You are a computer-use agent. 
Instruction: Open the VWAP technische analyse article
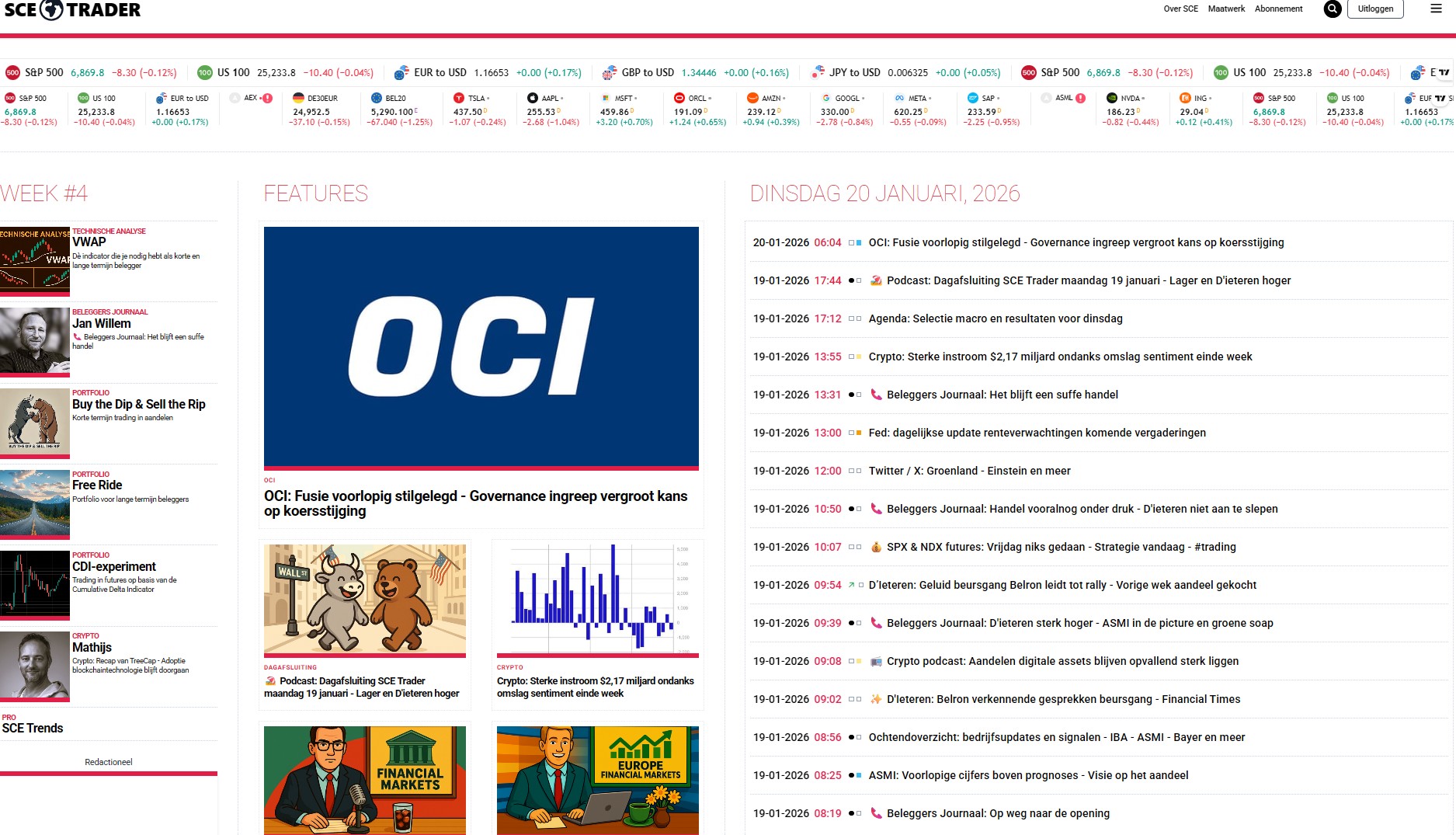(x=89, y=242)
